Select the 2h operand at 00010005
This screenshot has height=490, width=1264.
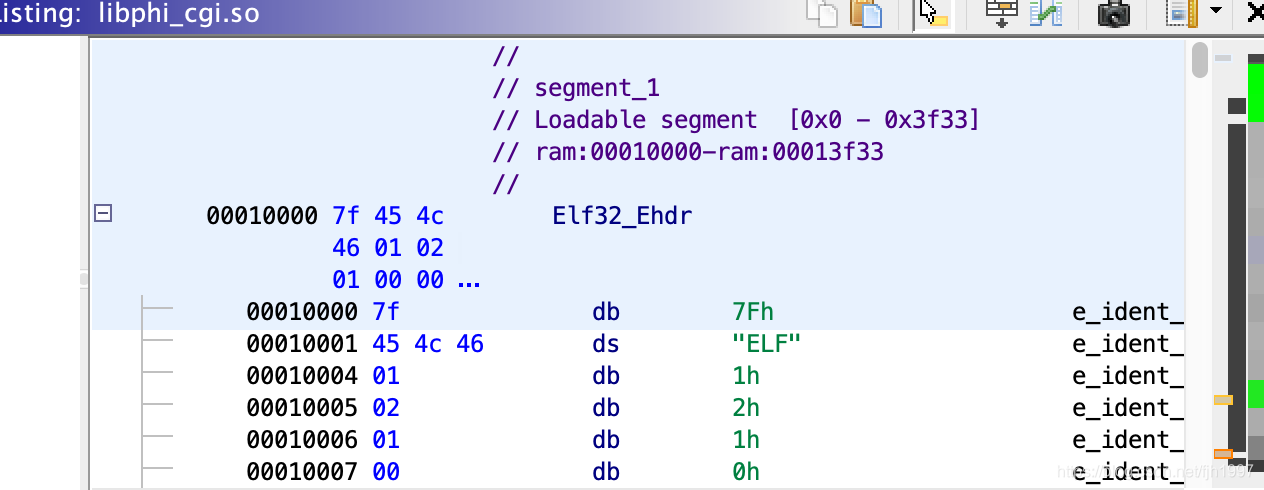[x=746, y=408]
